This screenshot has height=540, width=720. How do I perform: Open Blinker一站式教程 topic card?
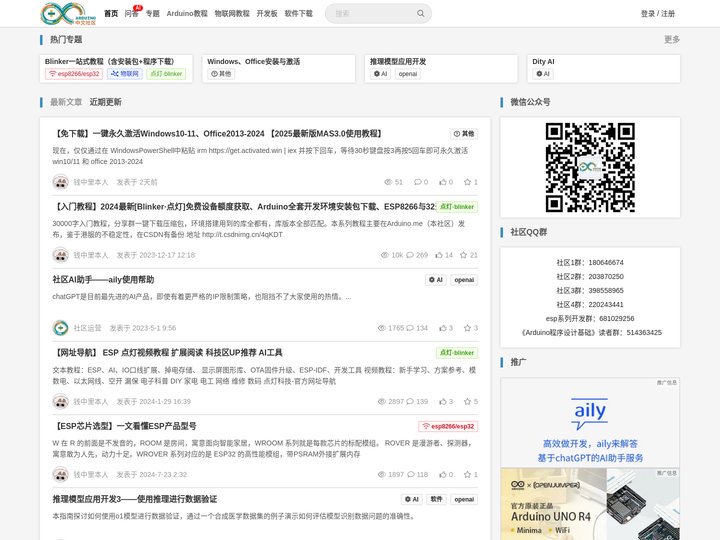point(116,68)
